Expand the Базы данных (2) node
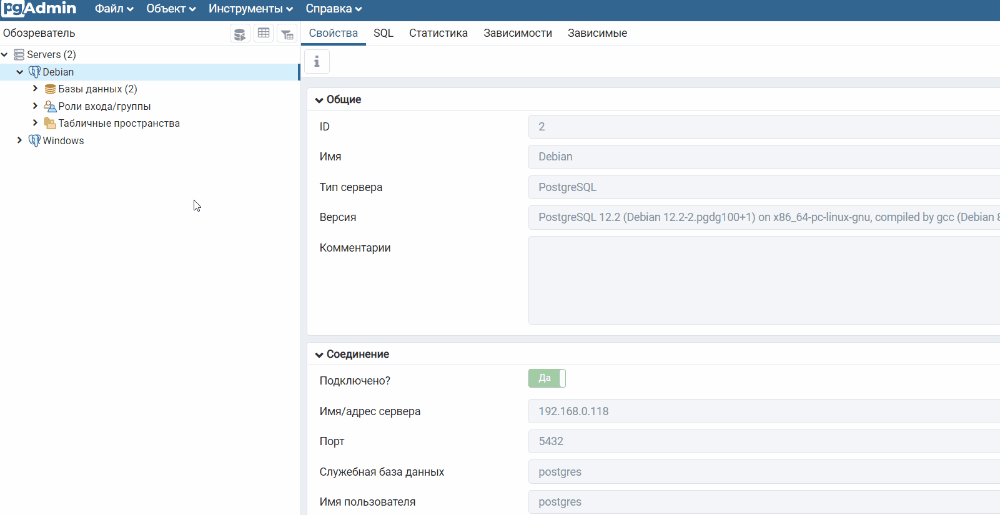Screen dimensions: 1000x515 35,89
